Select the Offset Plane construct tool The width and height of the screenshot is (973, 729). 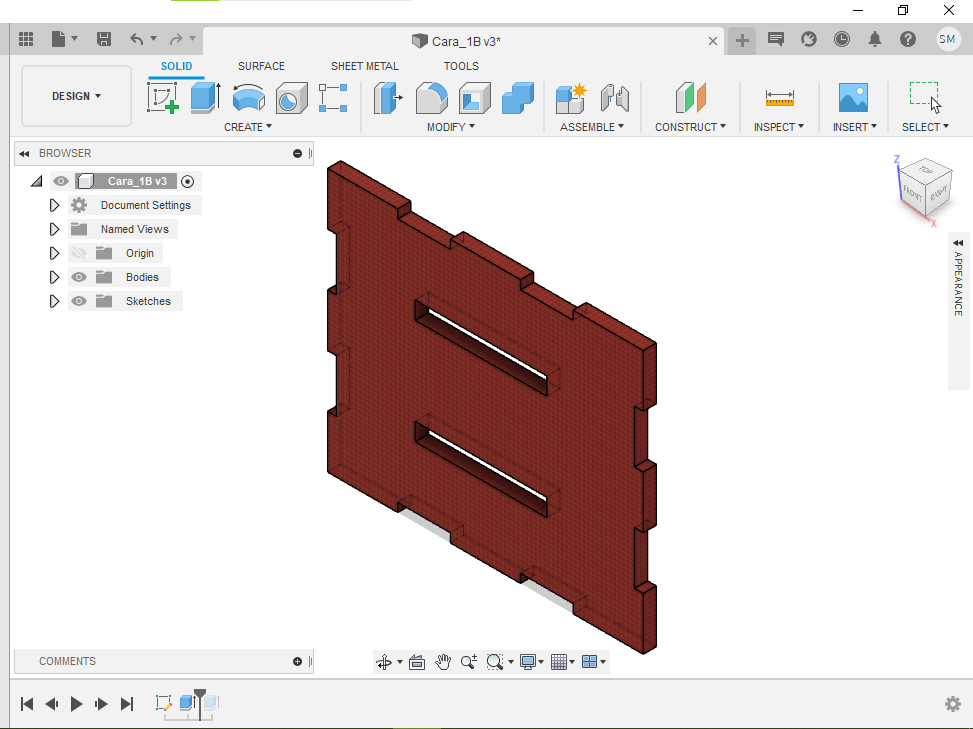click(x=690, y=97)
